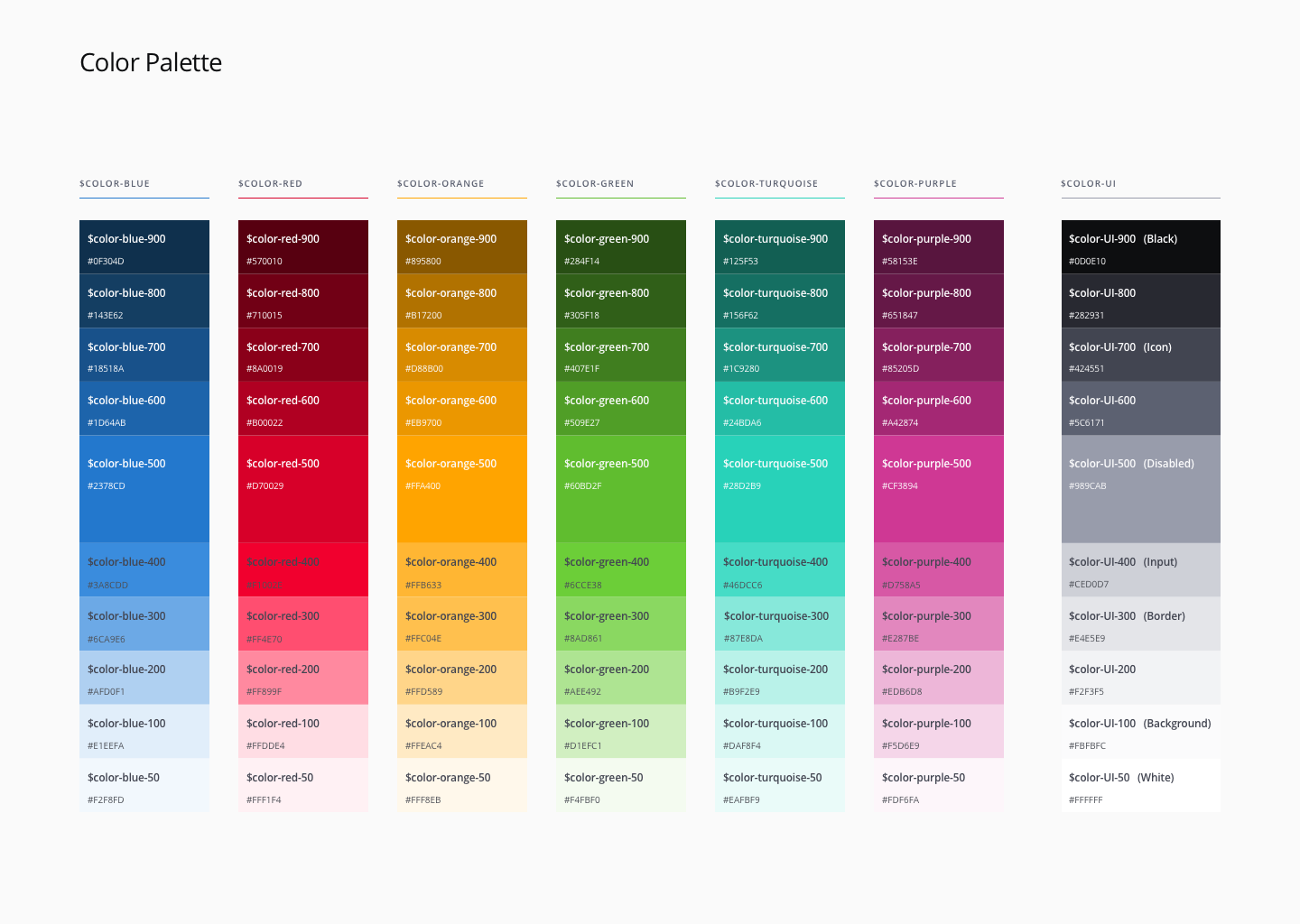The height and width of the screenshot is (924, 1300).
Task: Click the $COLOR-RED column heading
Action: coord(270,183)
